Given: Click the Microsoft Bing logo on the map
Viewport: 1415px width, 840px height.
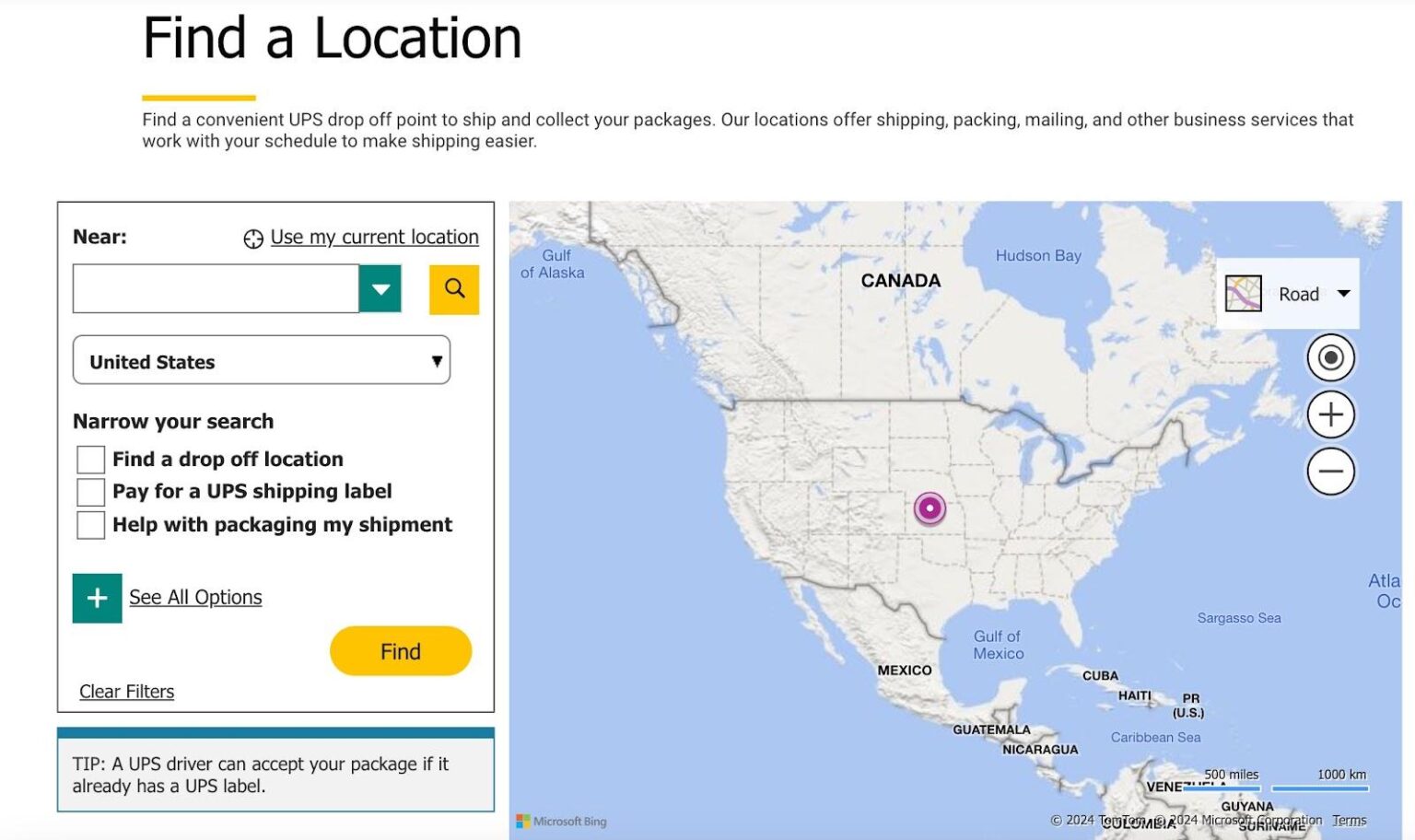Looking at the screenshot, I should pos(563,821).
